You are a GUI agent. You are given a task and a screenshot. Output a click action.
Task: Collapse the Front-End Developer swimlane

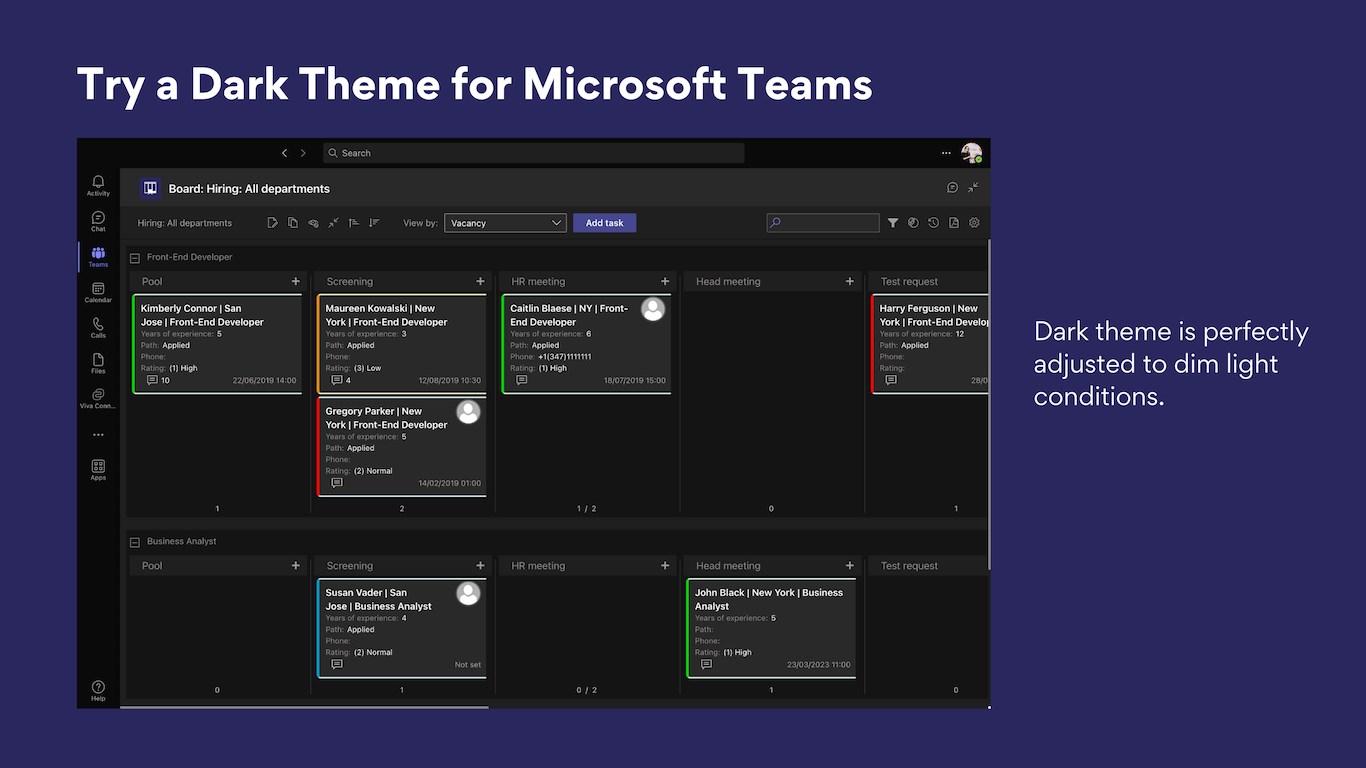(135, 258)
